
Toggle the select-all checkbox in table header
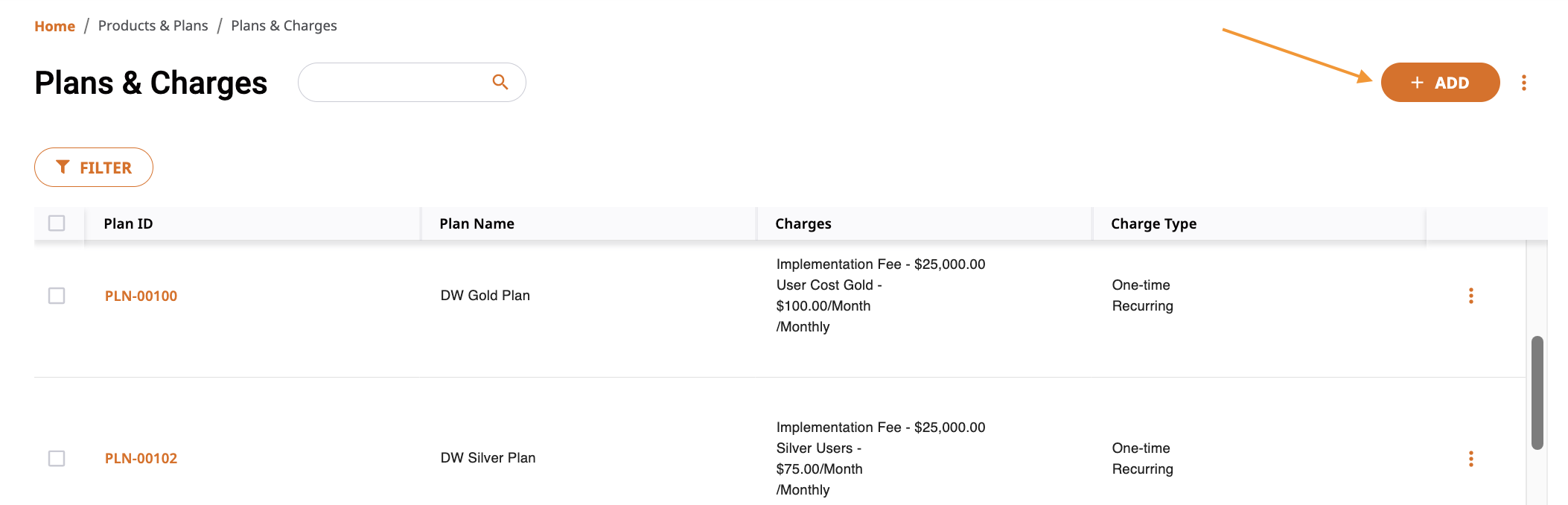[57, 223]
